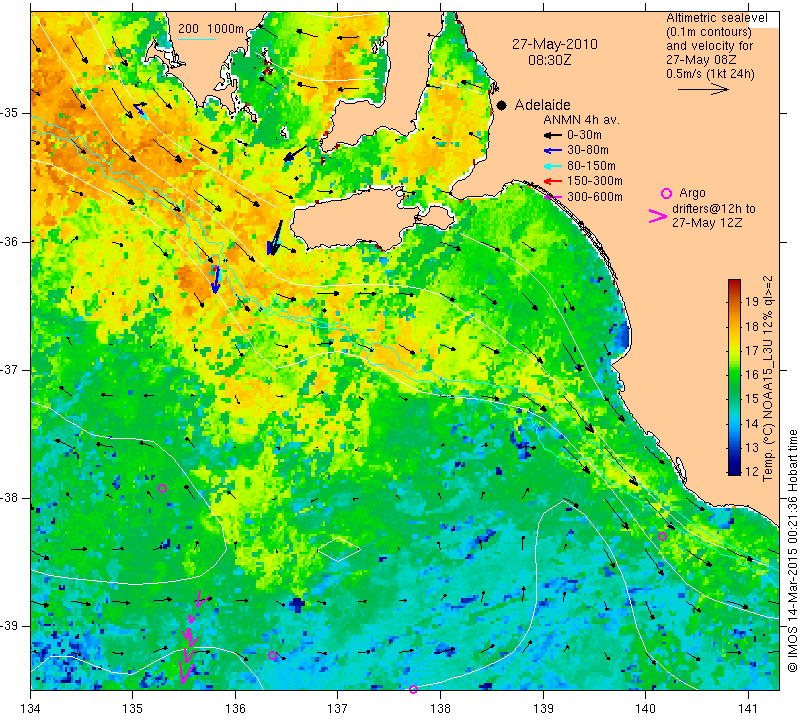Click the 08:30Z time label
The width and height of the screenshot is (800, 720).
(x=549, y=60)
